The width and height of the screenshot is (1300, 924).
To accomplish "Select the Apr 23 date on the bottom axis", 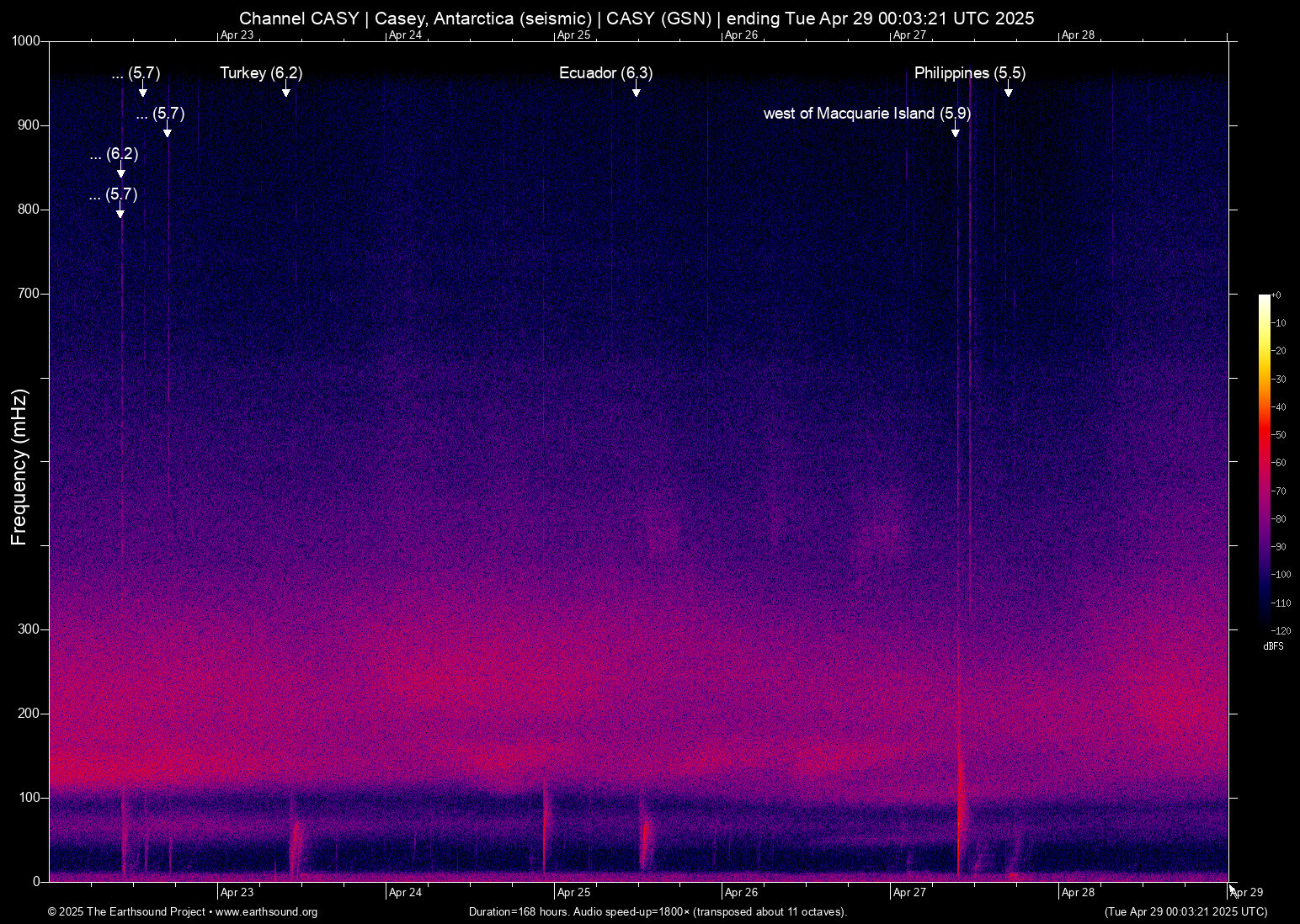I will [237, 892].
